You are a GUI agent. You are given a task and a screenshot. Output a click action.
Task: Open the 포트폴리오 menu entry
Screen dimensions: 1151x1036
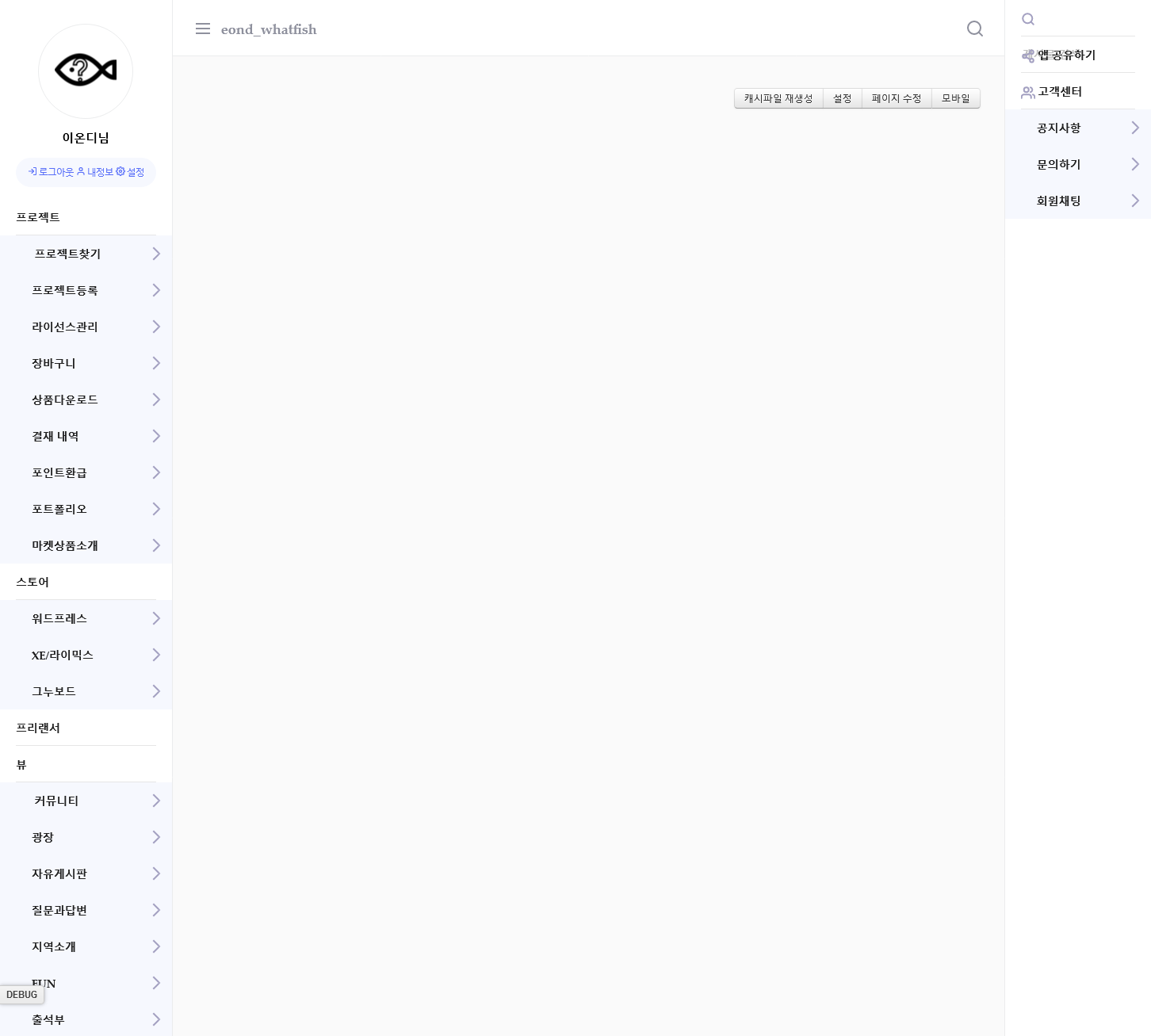59,509
